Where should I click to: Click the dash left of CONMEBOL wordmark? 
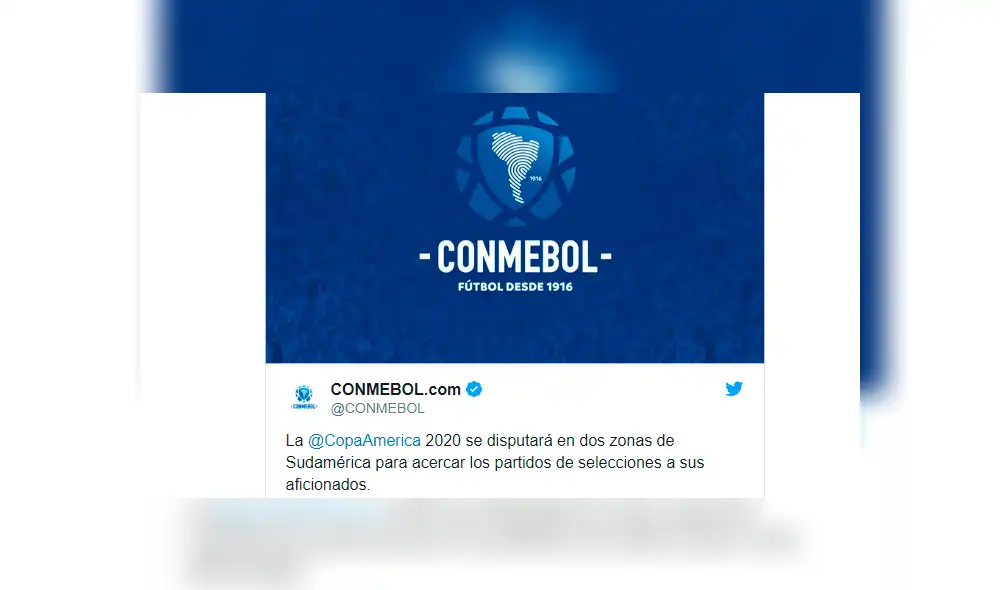click(x=425, y=256)
